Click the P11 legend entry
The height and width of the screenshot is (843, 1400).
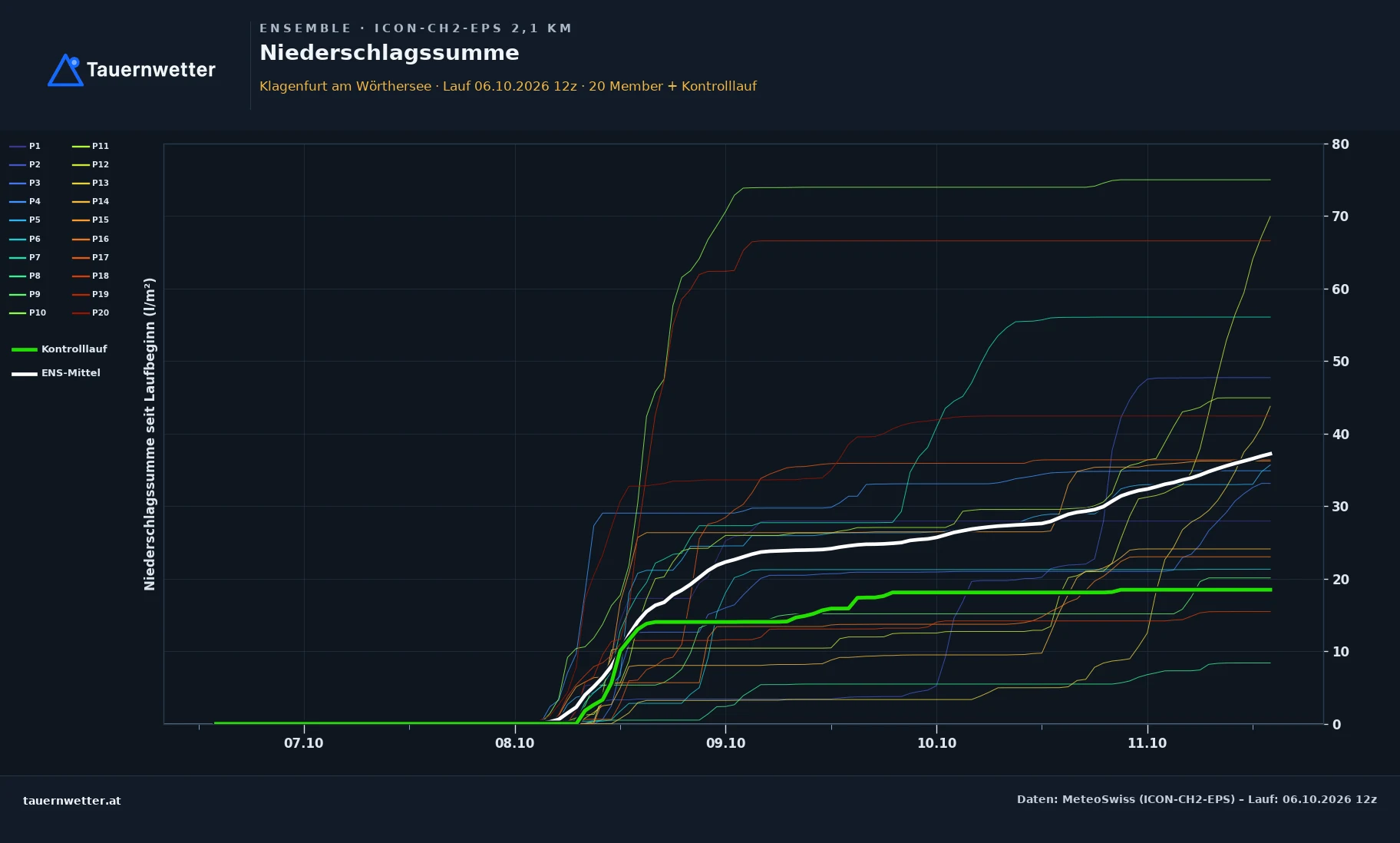point(91,146)
